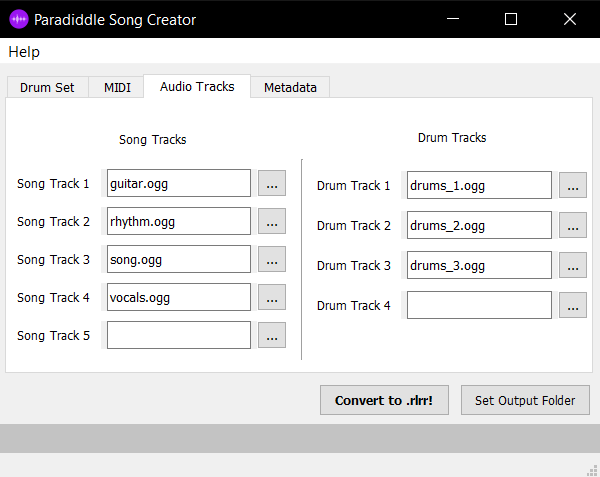Focus the guitar.ogg Song Track 1 field
Screen dimensions: 600x477
click(x=178, y=184)
